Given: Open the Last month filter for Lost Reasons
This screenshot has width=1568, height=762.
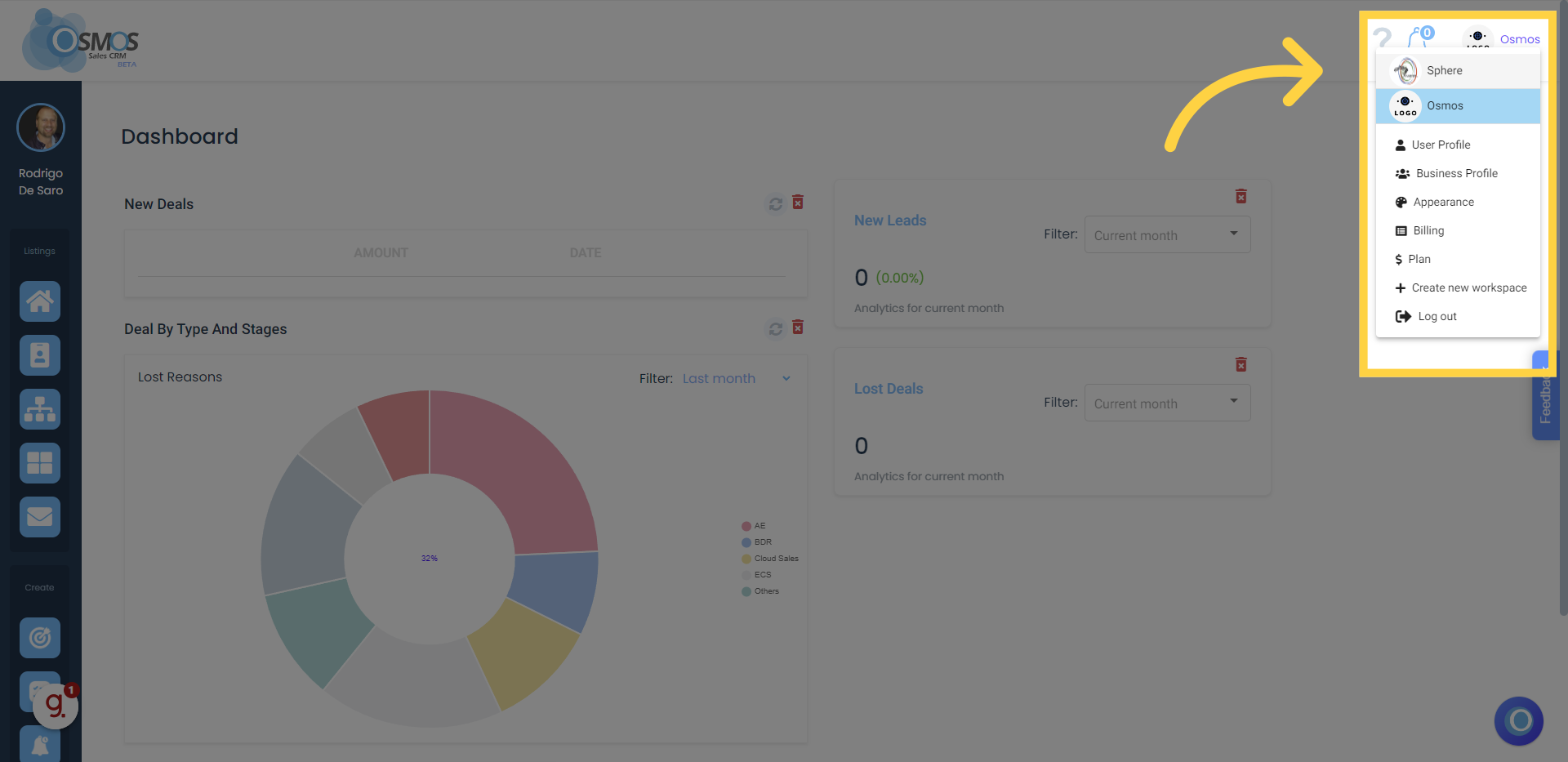Looking at the screenshot, I should click(x=737, y=378).
